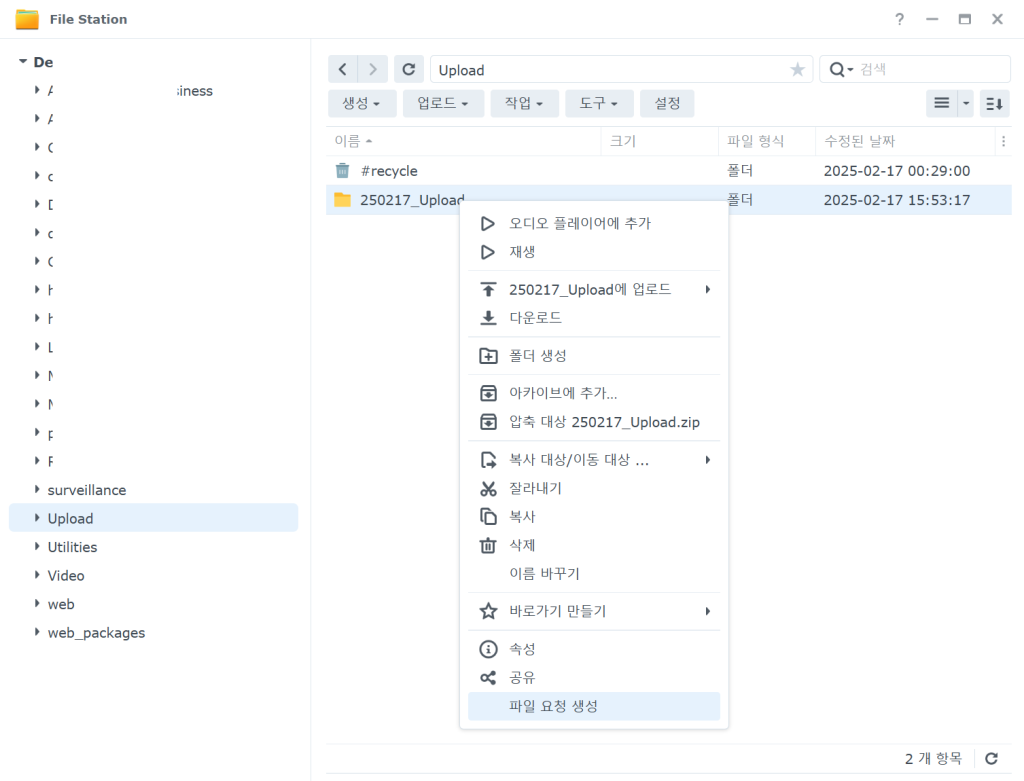Go forward with the right arrow button

point(373,69)
